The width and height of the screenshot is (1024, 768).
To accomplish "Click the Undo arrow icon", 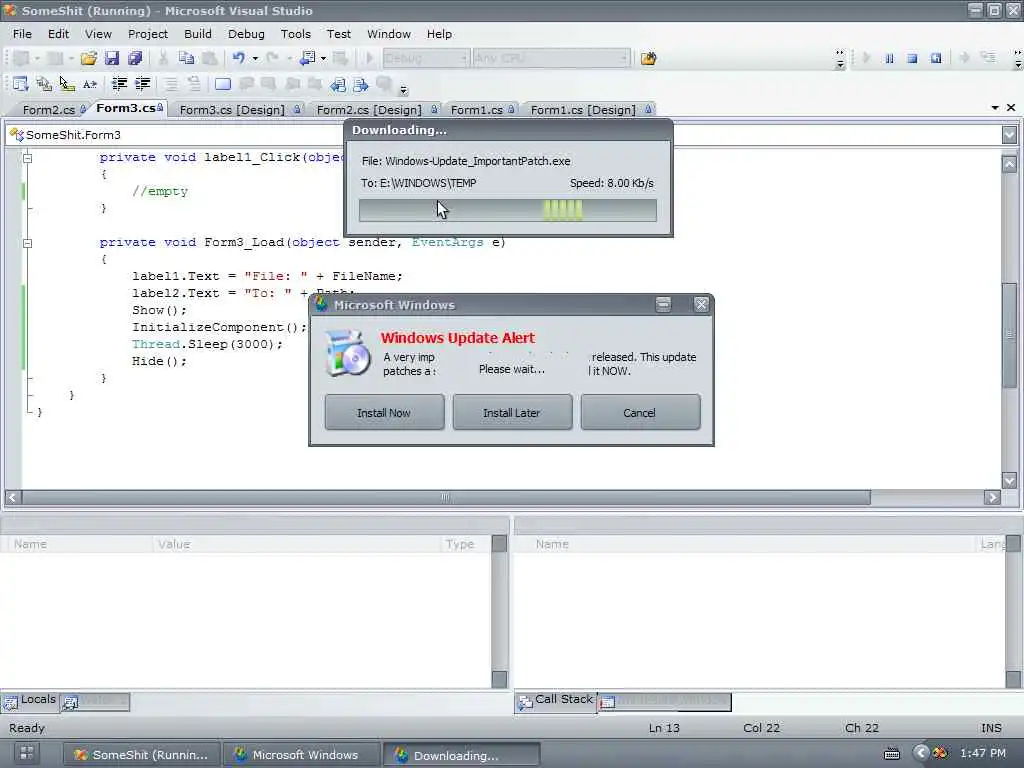I will 238,58.
